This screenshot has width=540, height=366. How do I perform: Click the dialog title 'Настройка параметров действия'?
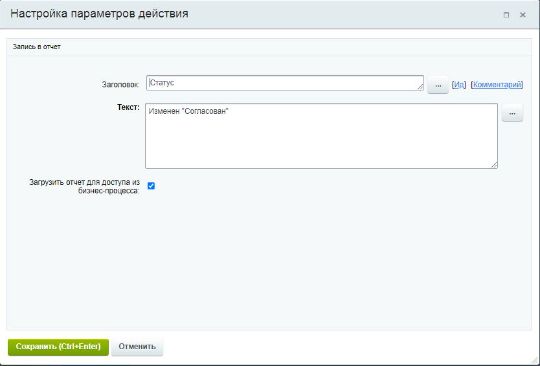pos(100,14)
